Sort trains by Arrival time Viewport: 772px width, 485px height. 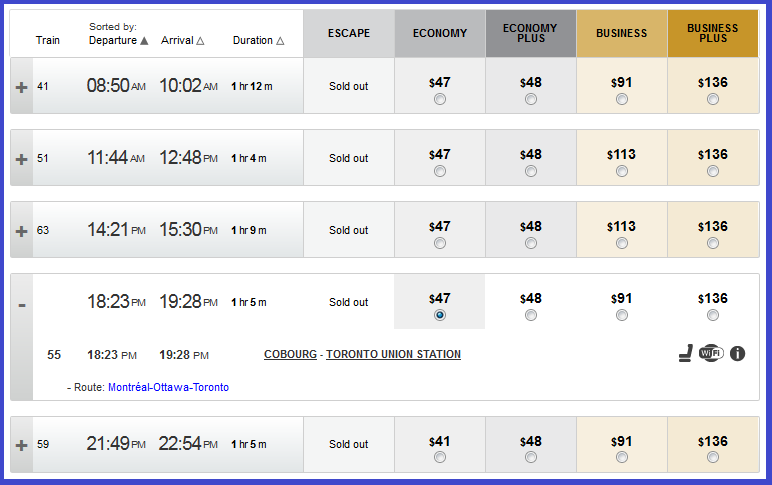point(182,40)
